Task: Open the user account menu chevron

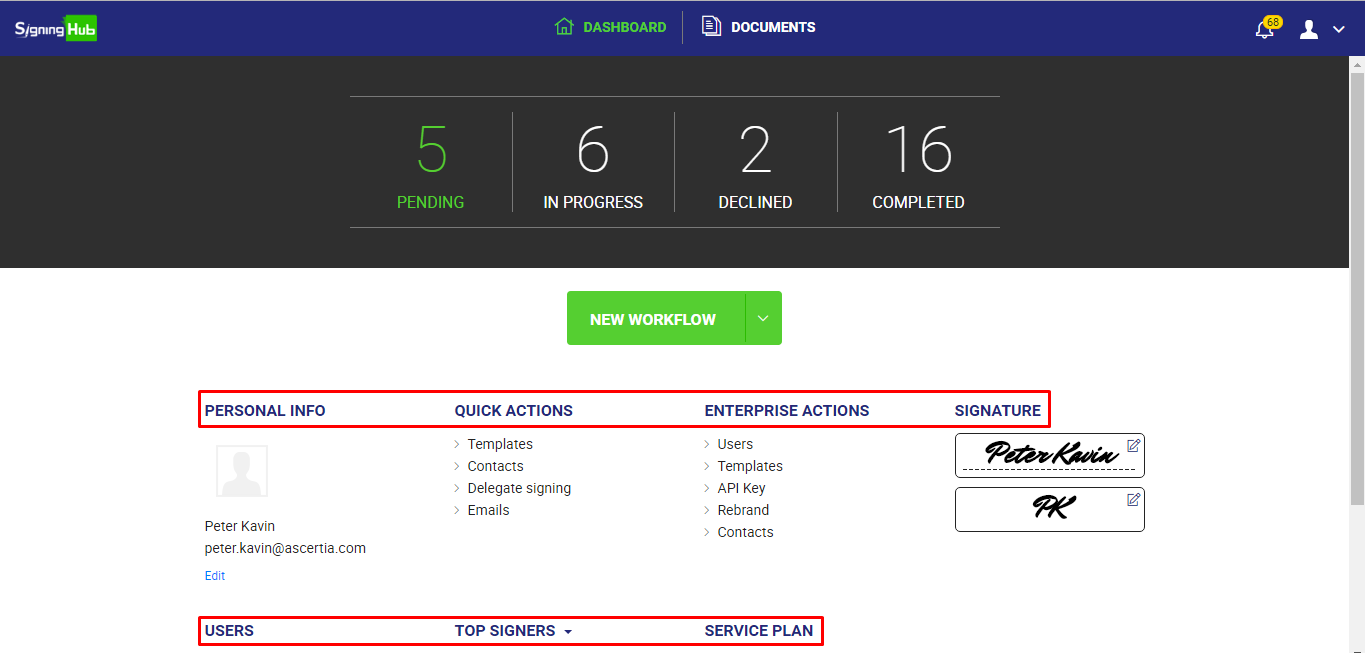Action: tap(1339, 30)
